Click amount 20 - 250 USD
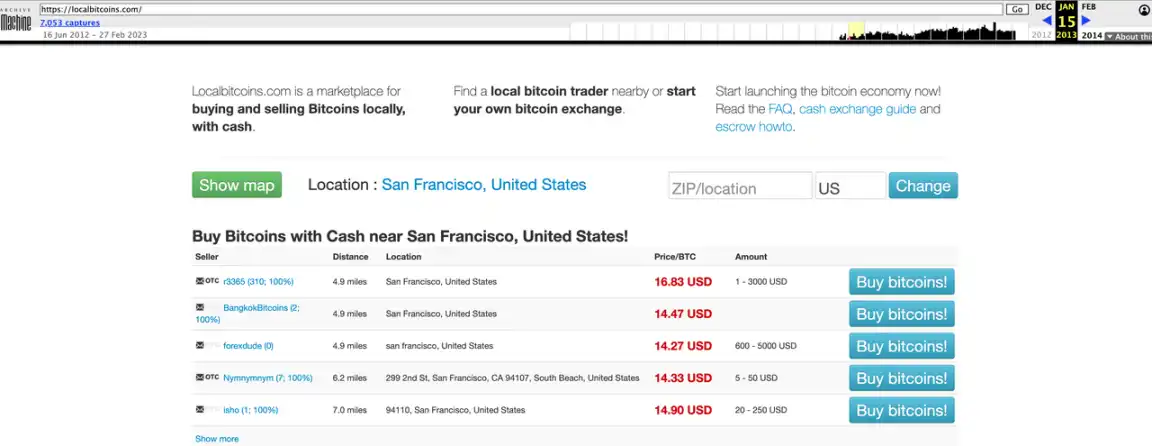 pyautogui.click(x=761, y=410)
